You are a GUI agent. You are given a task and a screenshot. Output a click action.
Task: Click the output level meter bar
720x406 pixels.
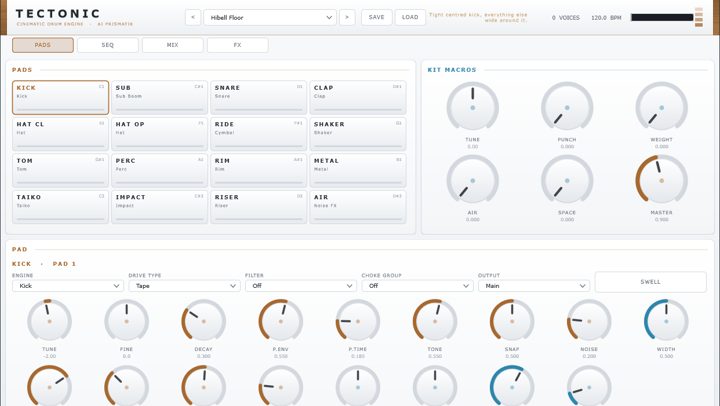point(662,17)
